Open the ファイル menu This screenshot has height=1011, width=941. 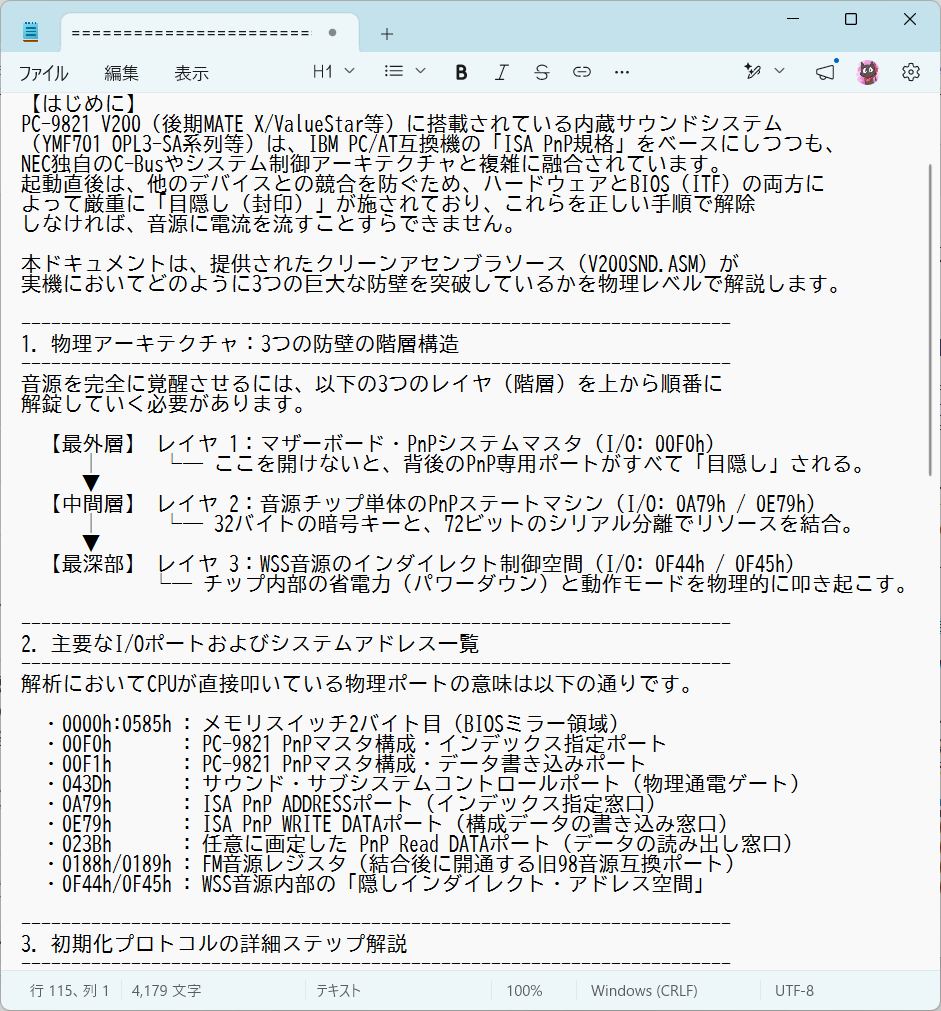43,73
